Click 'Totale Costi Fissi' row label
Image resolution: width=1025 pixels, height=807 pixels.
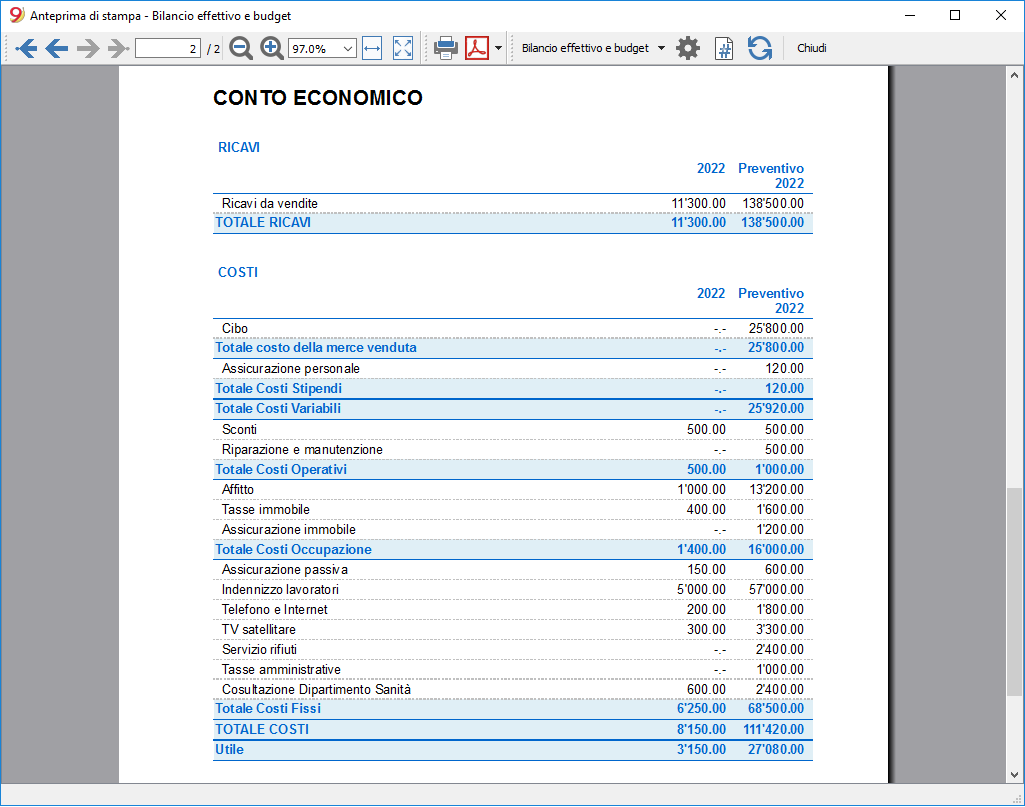click(x=268, y=709)
